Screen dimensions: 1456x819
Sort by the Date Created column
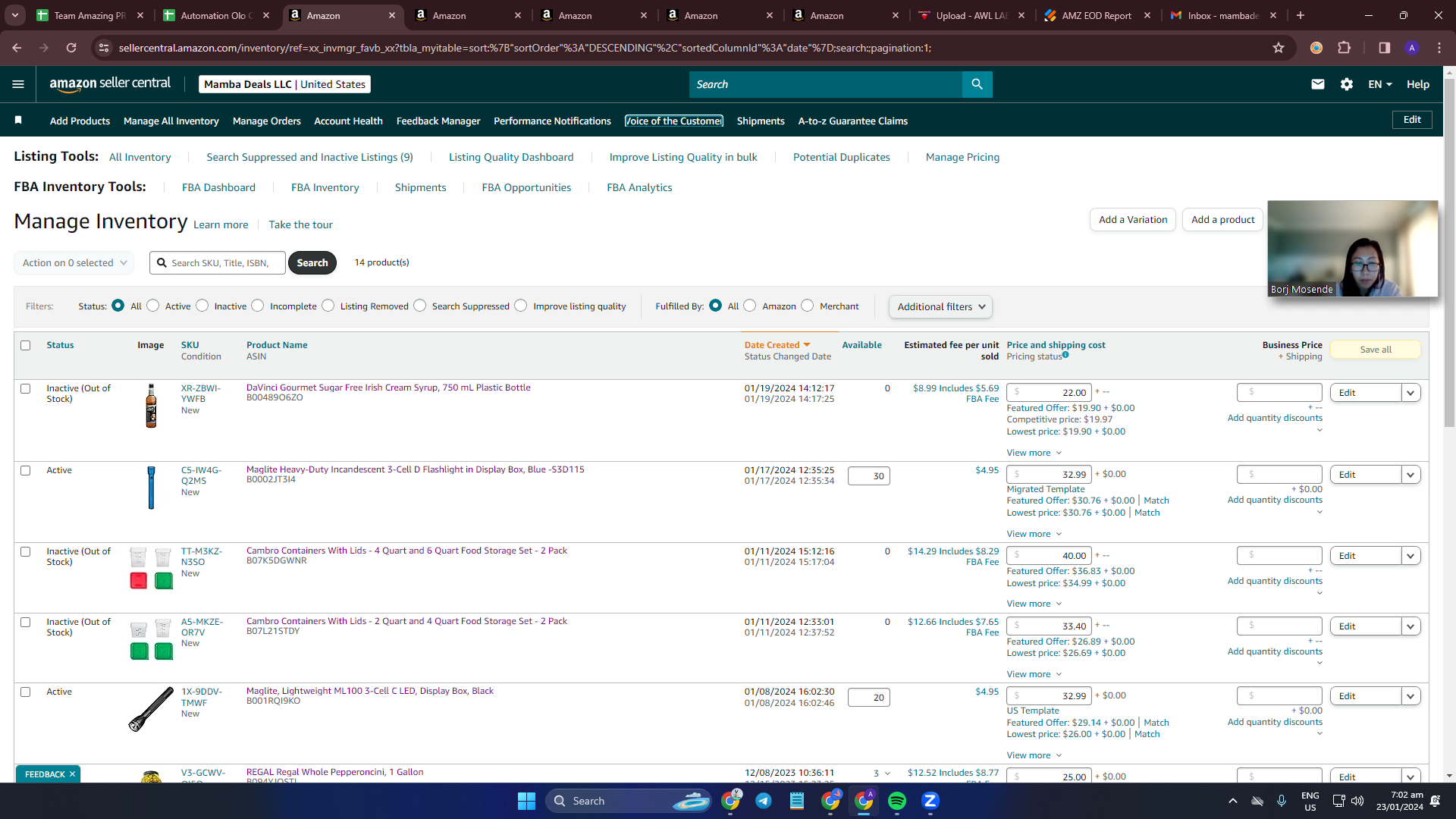pos(777,345)
